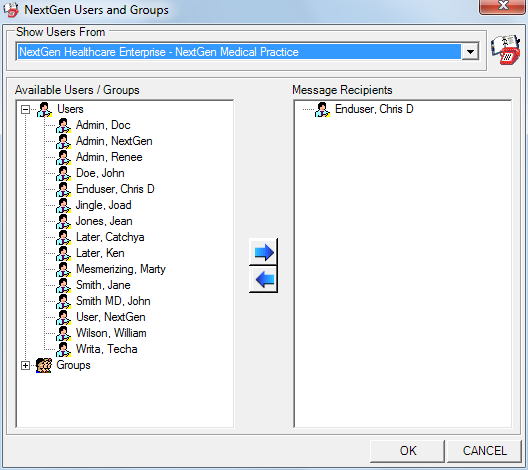This screenshot has width=528, height=470.
Task: Click the address book phone icon
Action: coord(505,50)
